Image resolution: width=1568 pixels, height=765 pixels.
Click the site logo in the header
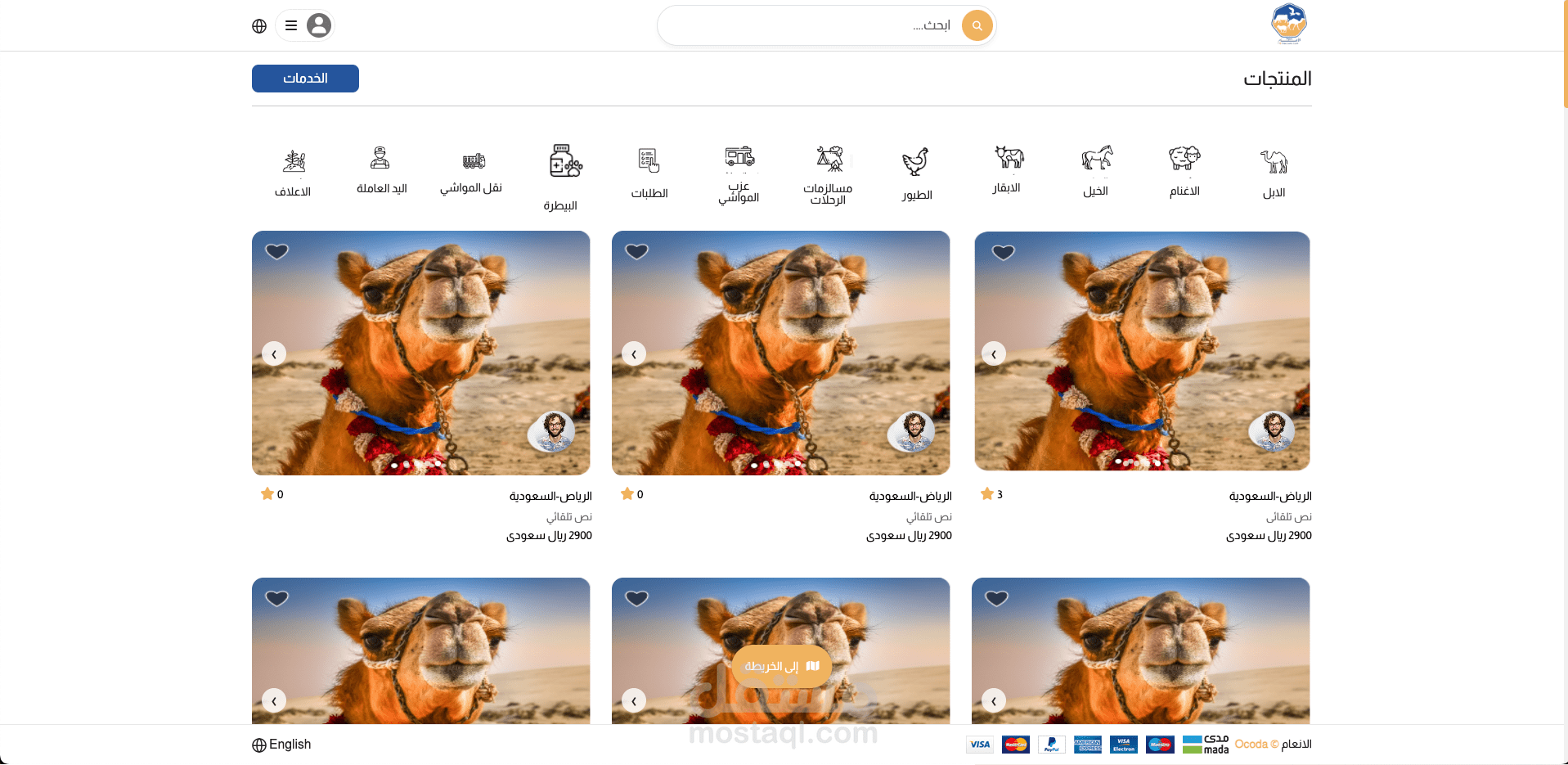[x=1289, y=24]
